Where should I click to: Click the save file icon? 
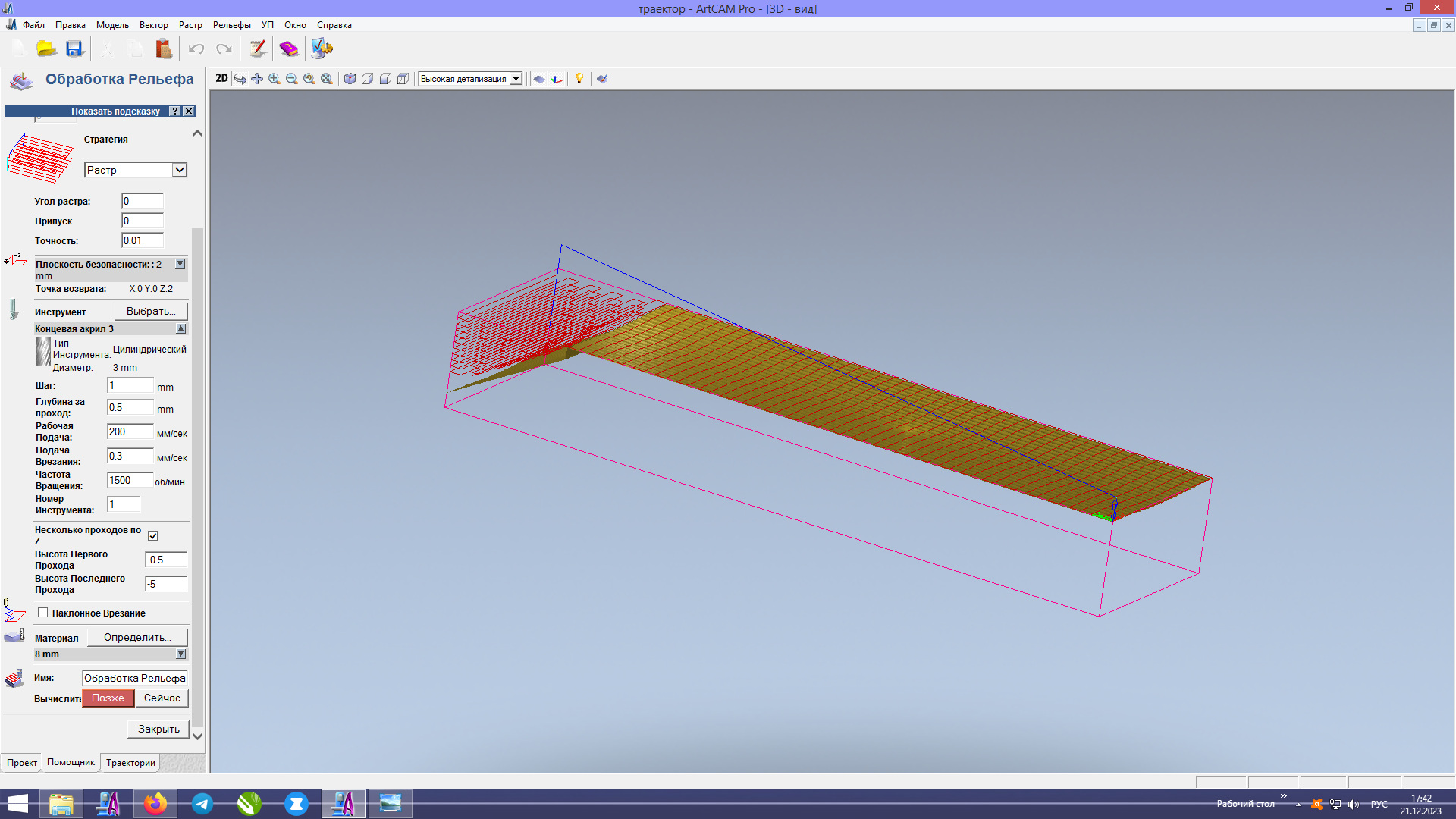coord(74,49)
